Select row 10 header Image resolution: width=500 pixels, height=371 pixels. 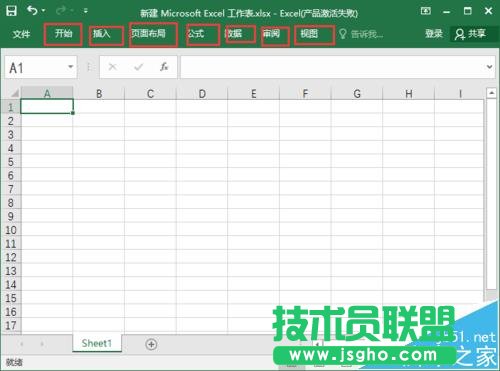(x=11, y=230)
